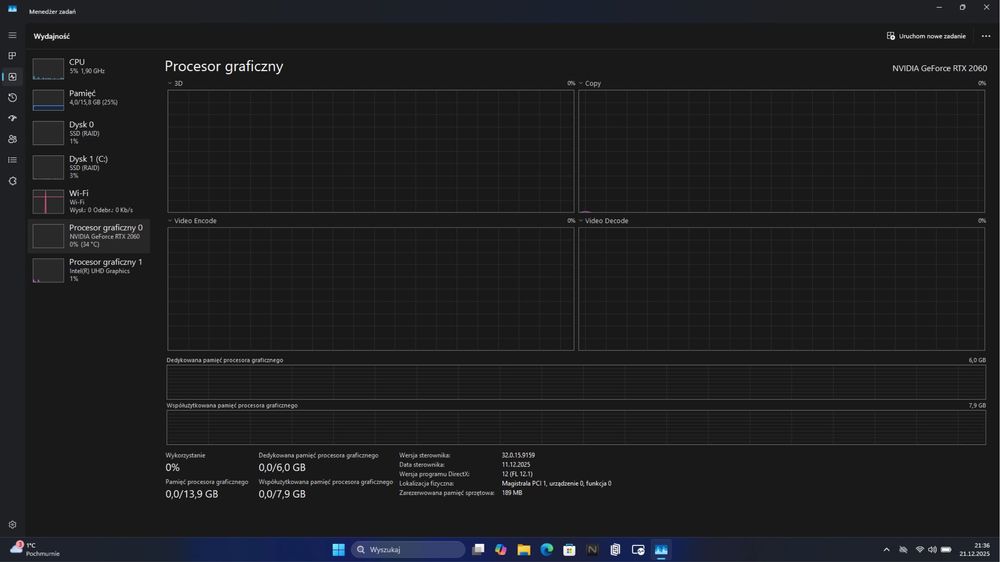Click driver date value 11.12.2025
1000x562 pixels.
[515, 465]
